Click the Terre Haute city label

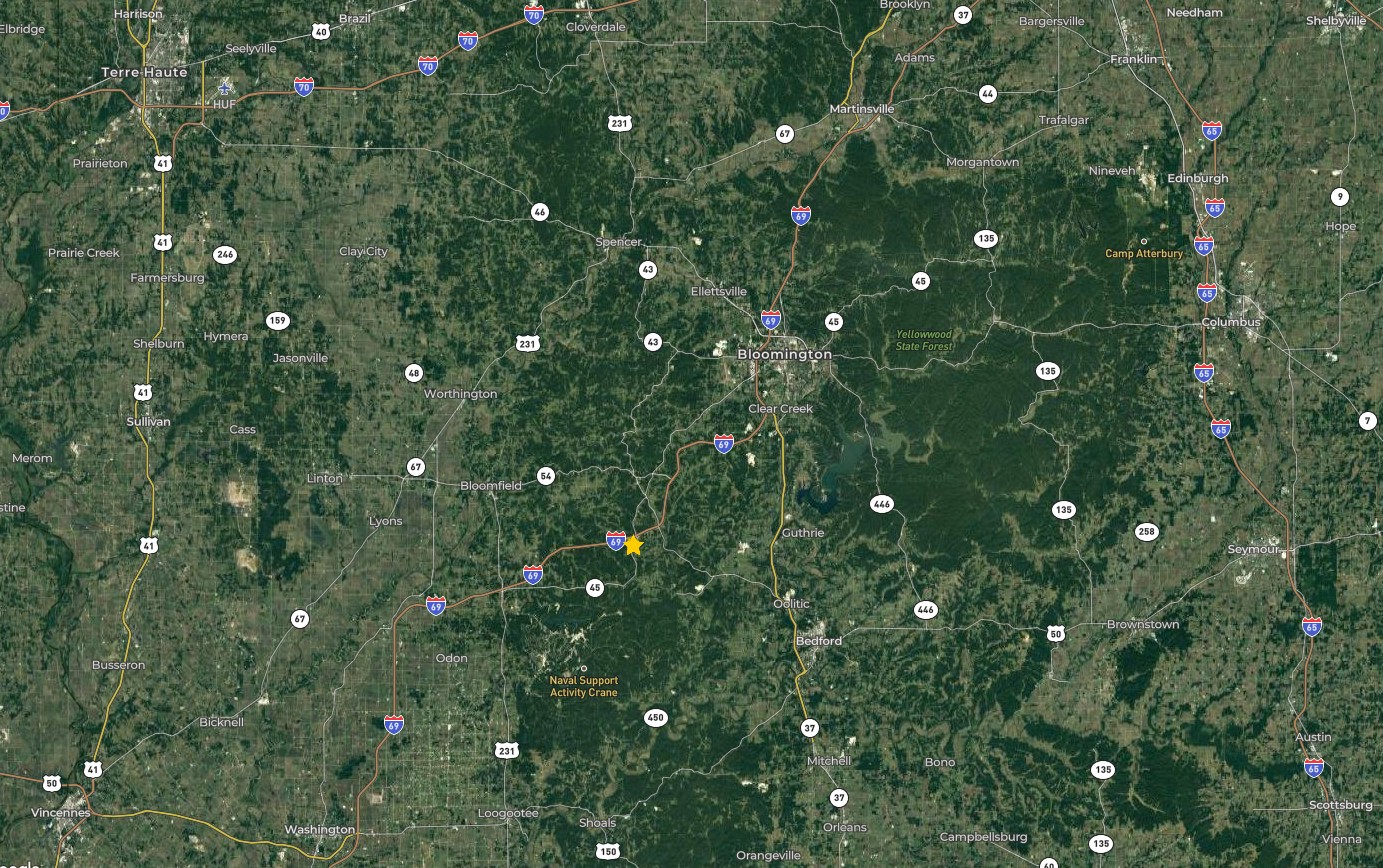(146, 72)
